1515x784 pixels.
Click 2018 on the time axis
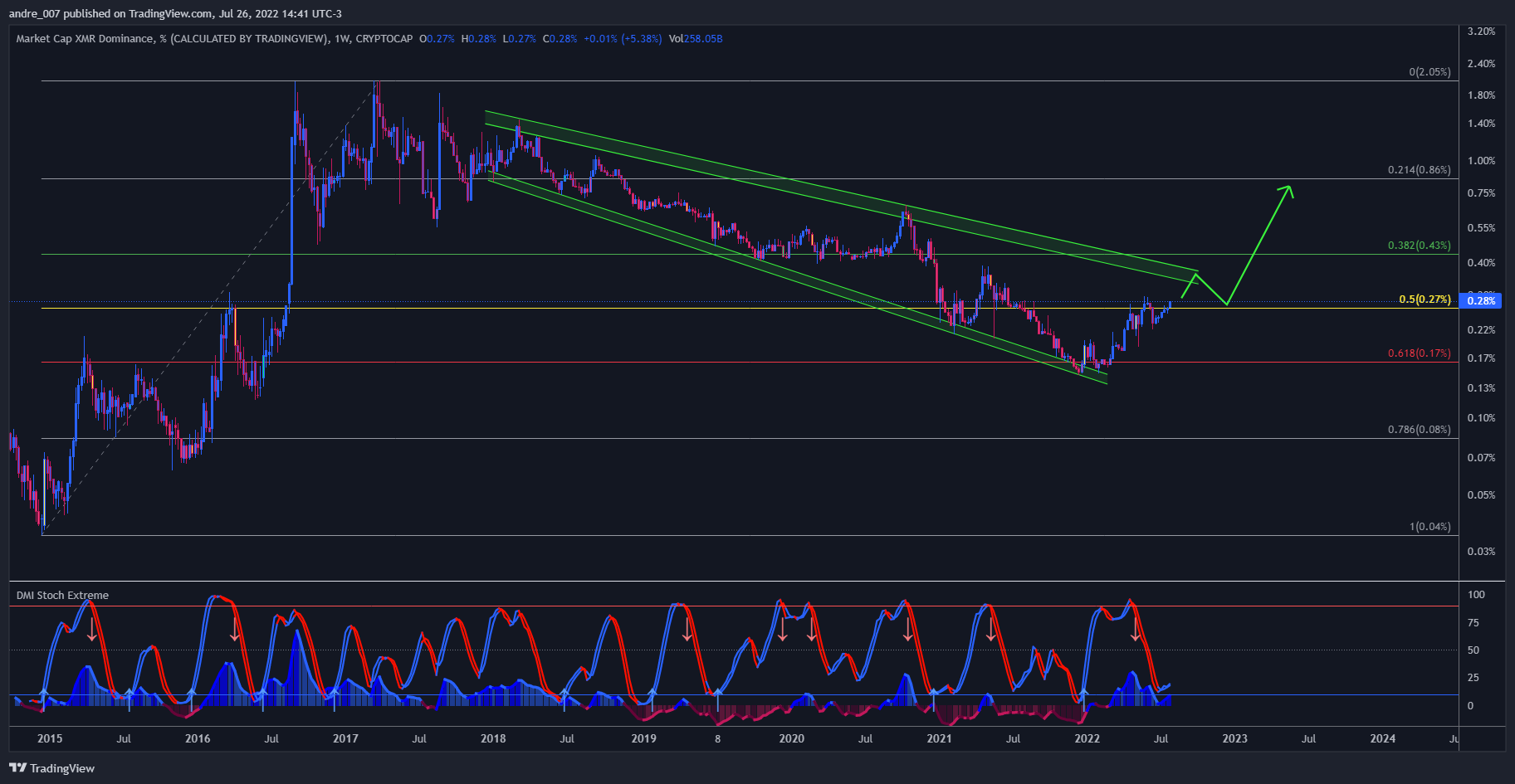point(493,738)
